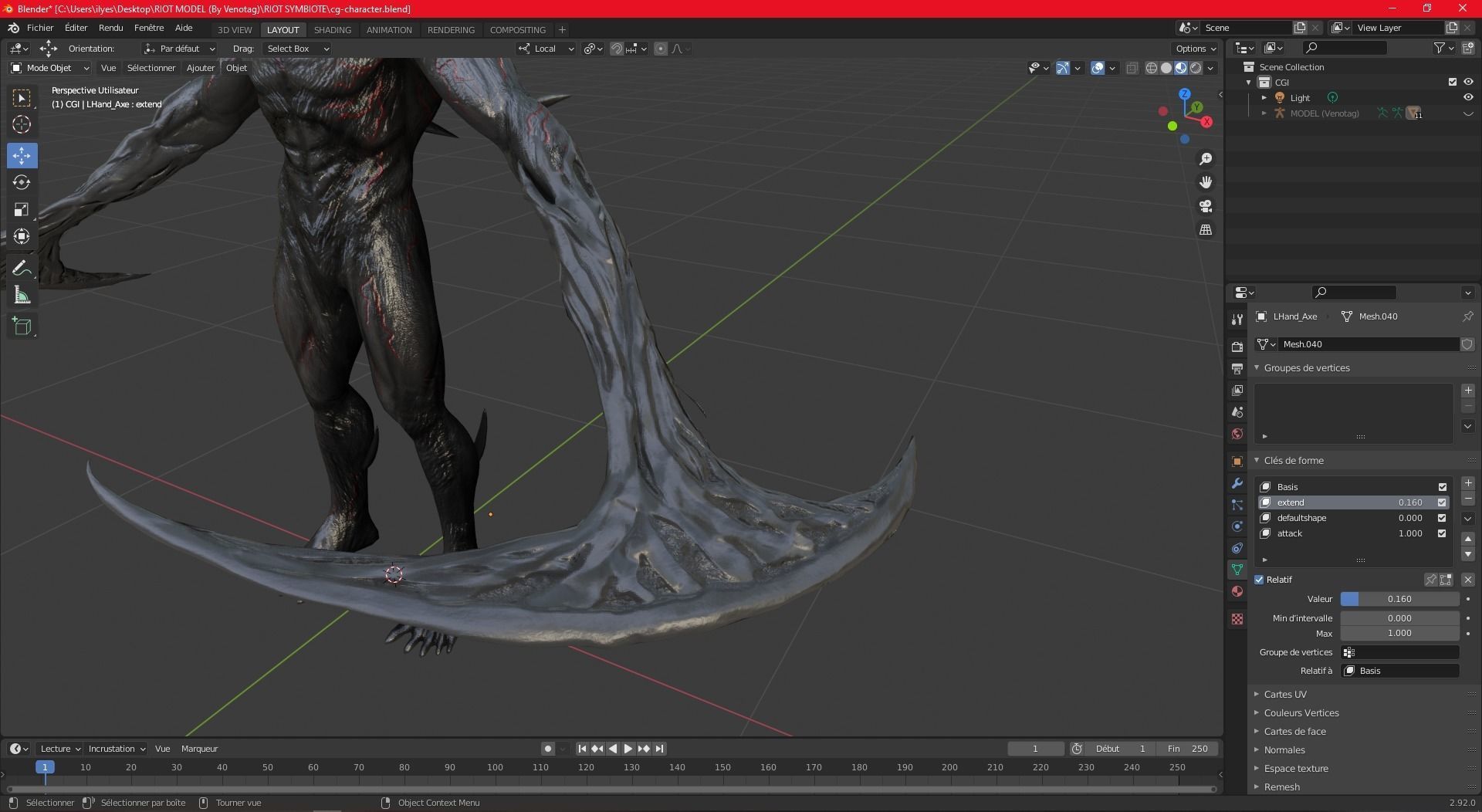Open the Fichier menu
The width and height of the screenshot is (1482, 812).
click(40, 28)
